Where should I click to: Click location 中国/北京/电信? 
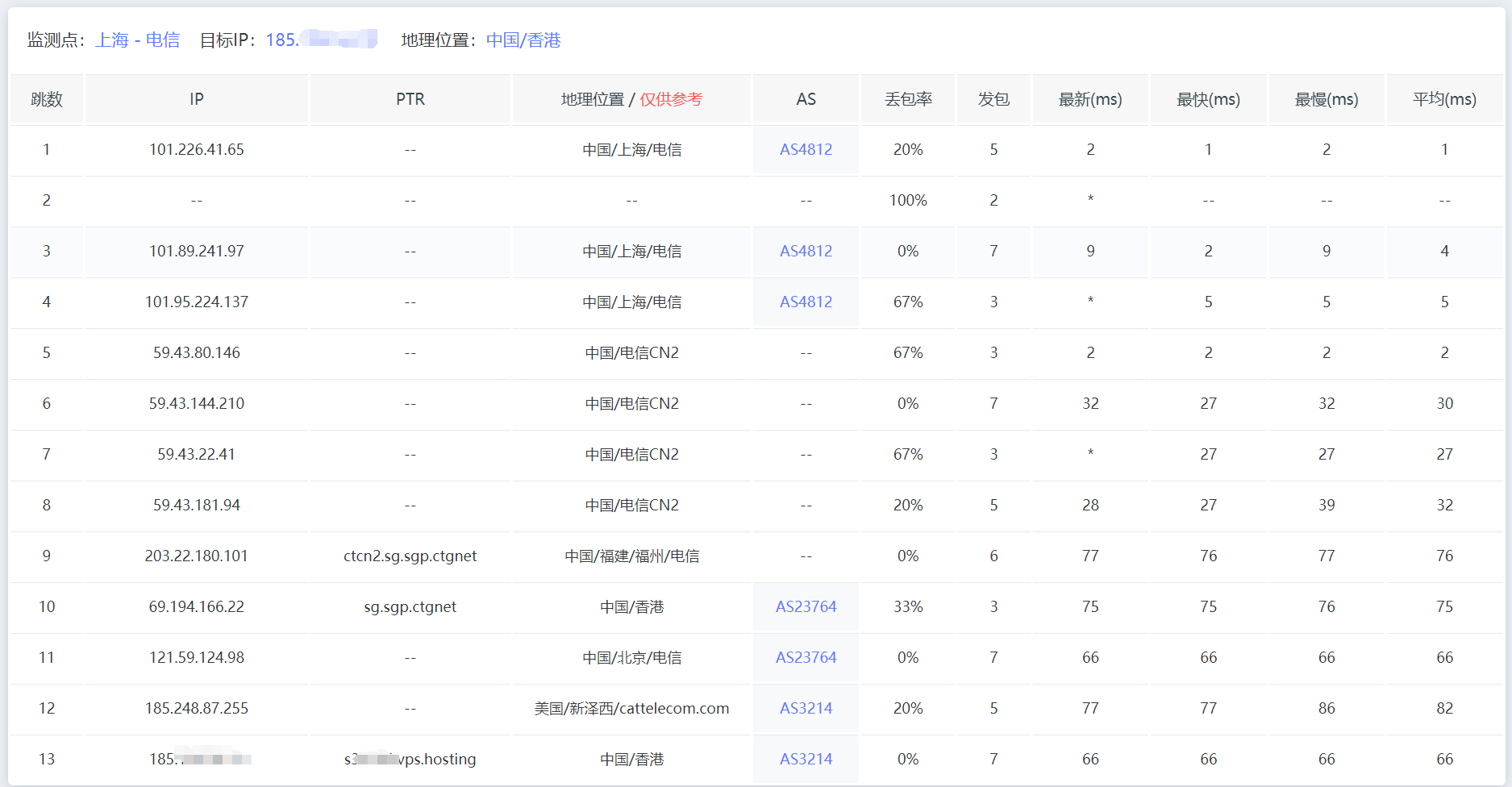coord(631,657)
